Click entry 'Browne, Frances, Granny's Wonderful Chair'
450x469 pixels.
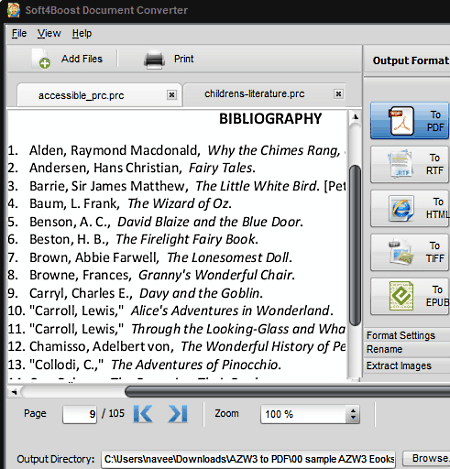point(151,275)
